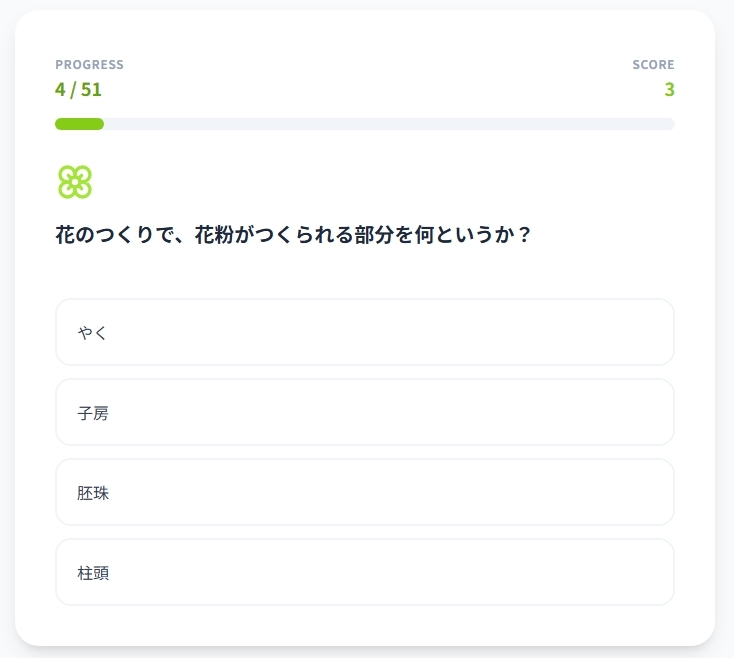Screen dimensions: 734x658
Task: Click the SCORE label
Action: click(653, 65)
